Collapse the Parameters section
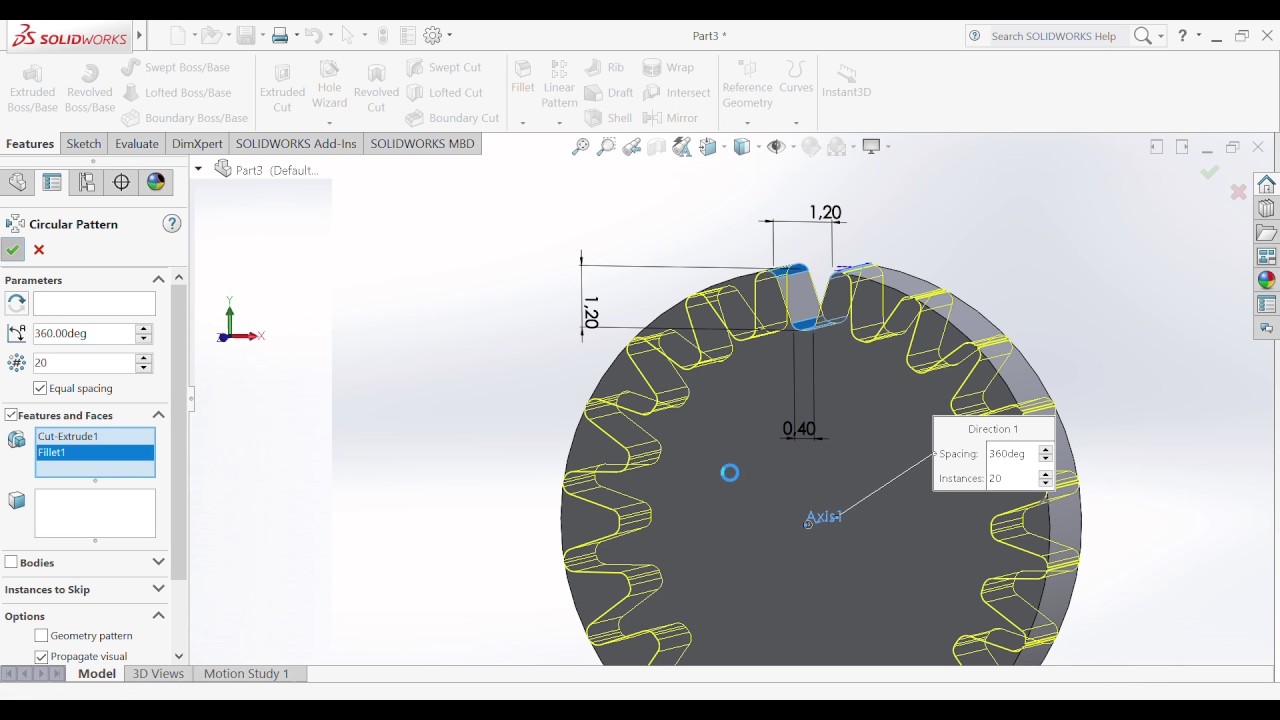Image resolution: width=1280 pixels, height=720 pixels. [x=158, y=280]
